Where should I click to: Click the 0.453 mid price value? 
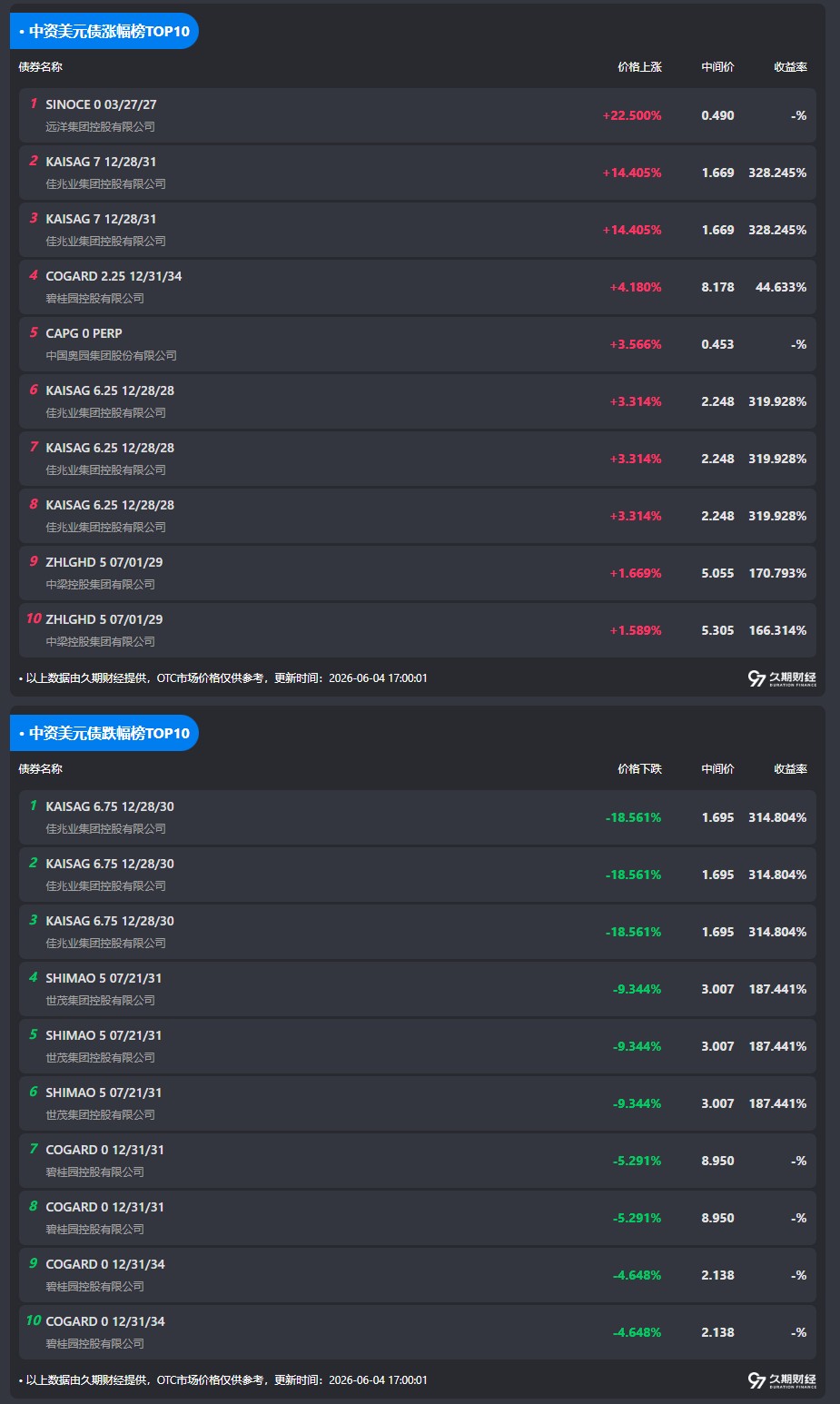point(717,344)
